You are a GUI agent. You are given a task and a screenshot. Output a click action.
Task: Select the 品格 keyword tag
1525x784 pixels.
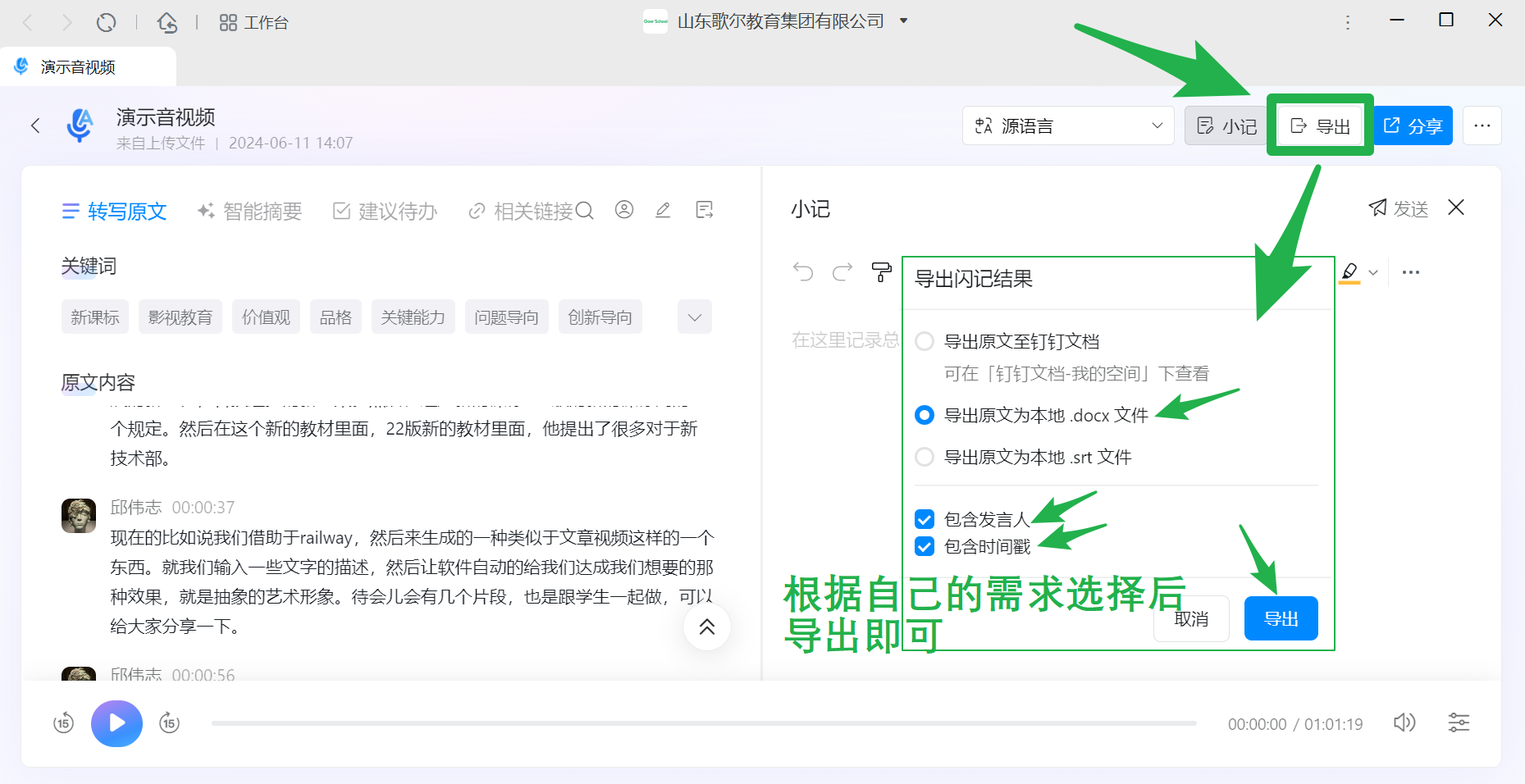tap(336, 317)
